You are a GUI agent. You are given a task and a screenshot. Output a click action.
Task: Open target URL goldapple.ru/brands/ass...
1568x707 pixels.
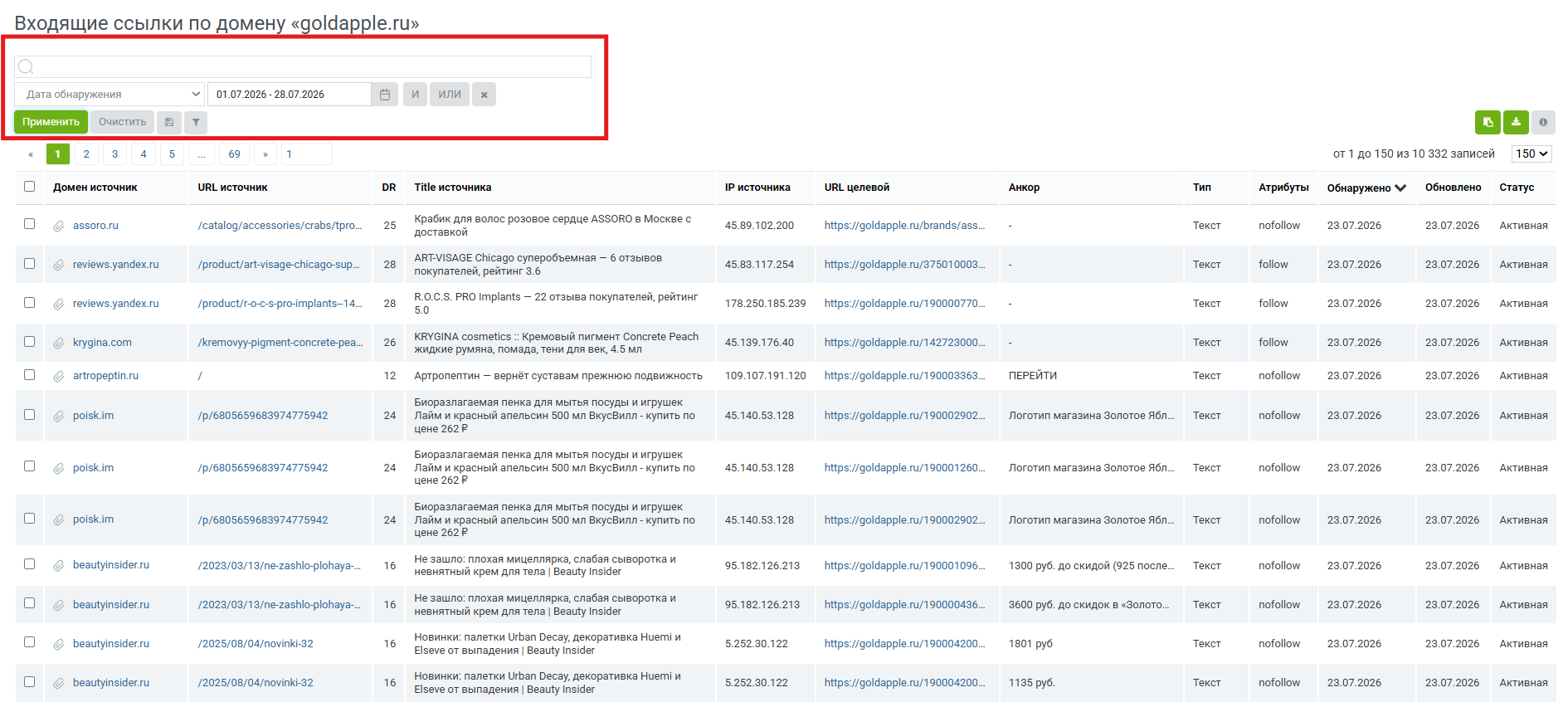904,226
